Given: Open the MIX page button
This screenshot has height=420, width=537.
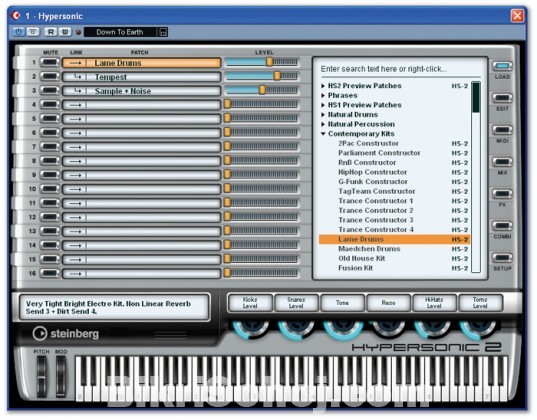Looking at the screenshot, I should click(502, 162).
